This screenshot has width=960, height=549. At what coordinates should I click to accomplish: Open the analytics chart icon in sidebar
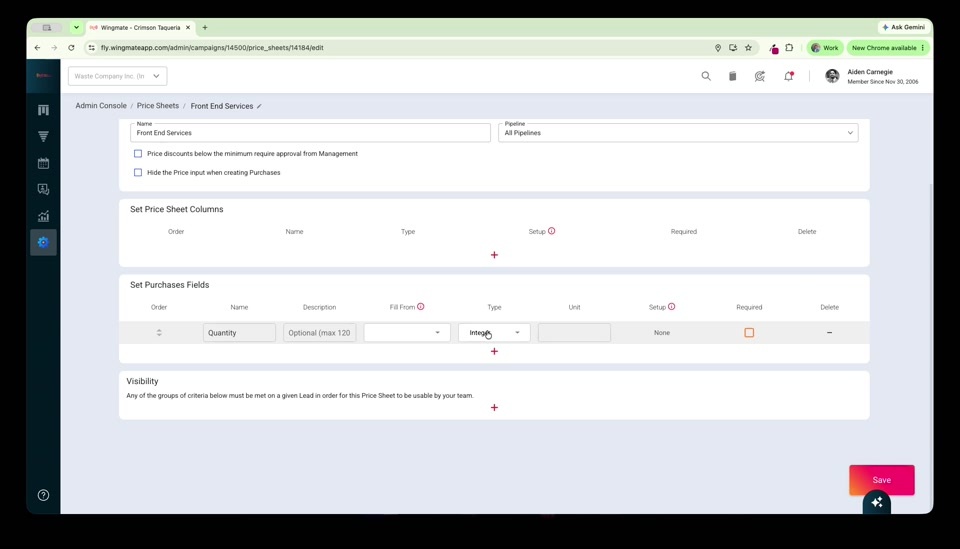click(43, 216)
